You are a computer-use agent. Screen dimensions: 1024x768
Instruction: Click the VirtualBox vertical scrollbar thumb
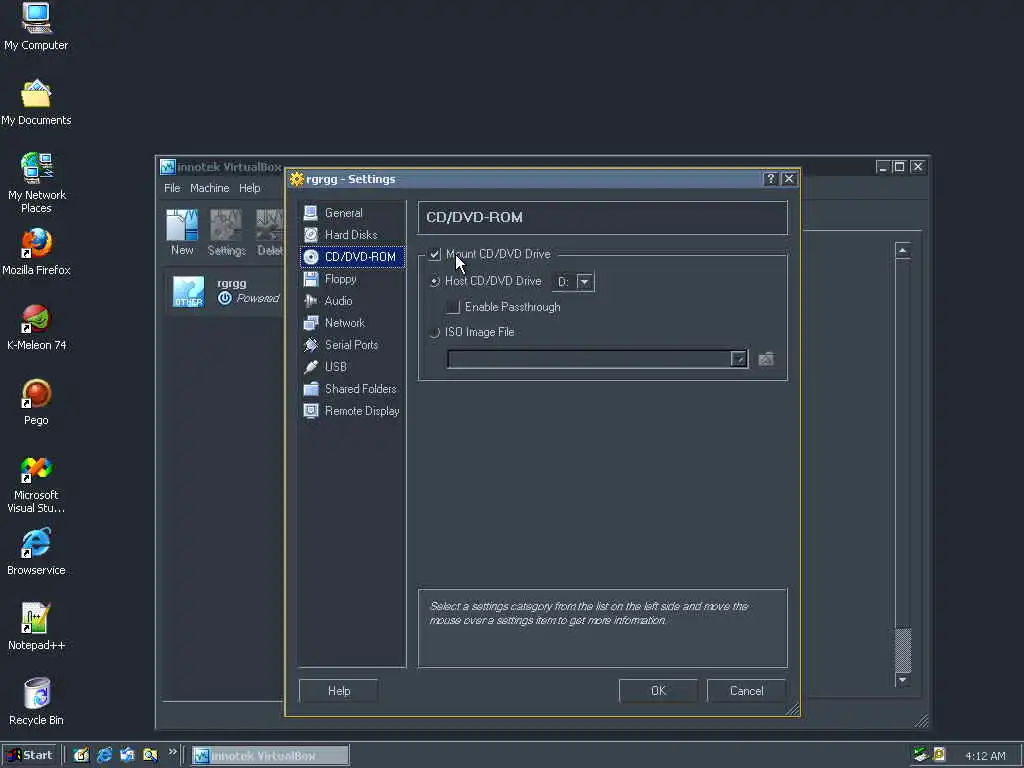click(x=903, y=650)
